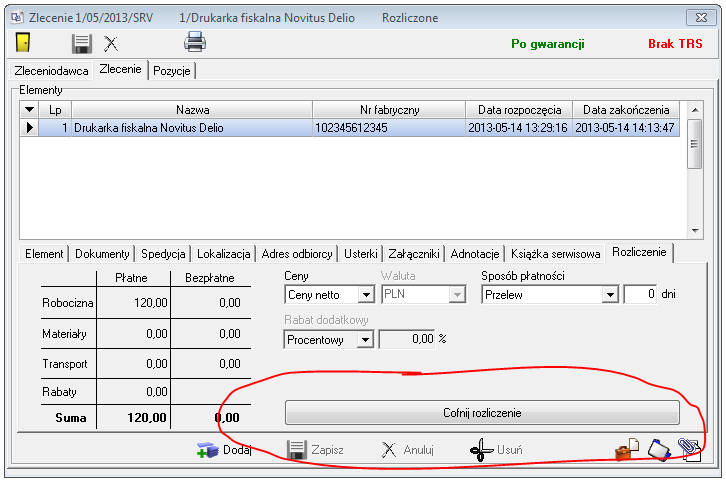Click the Materiały row label
This screenshot has height=483, width=726.
coord(64,334)
